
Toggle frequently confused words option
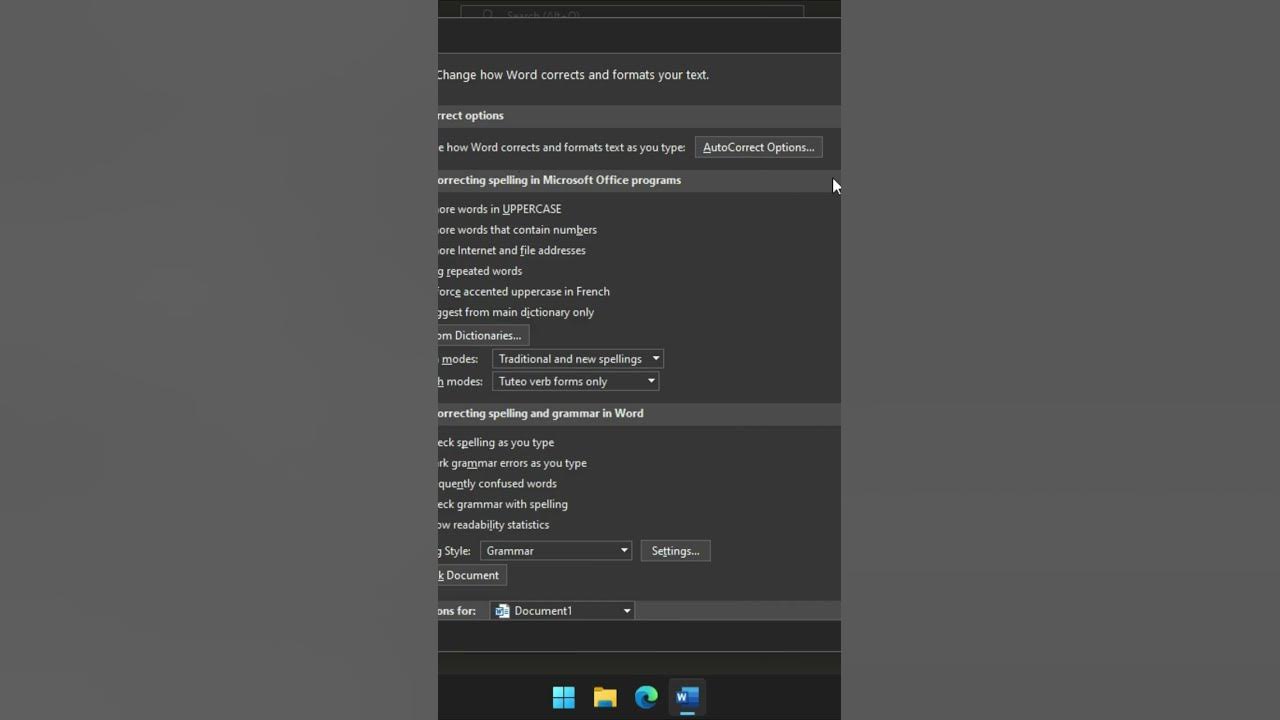pos(497,484)
